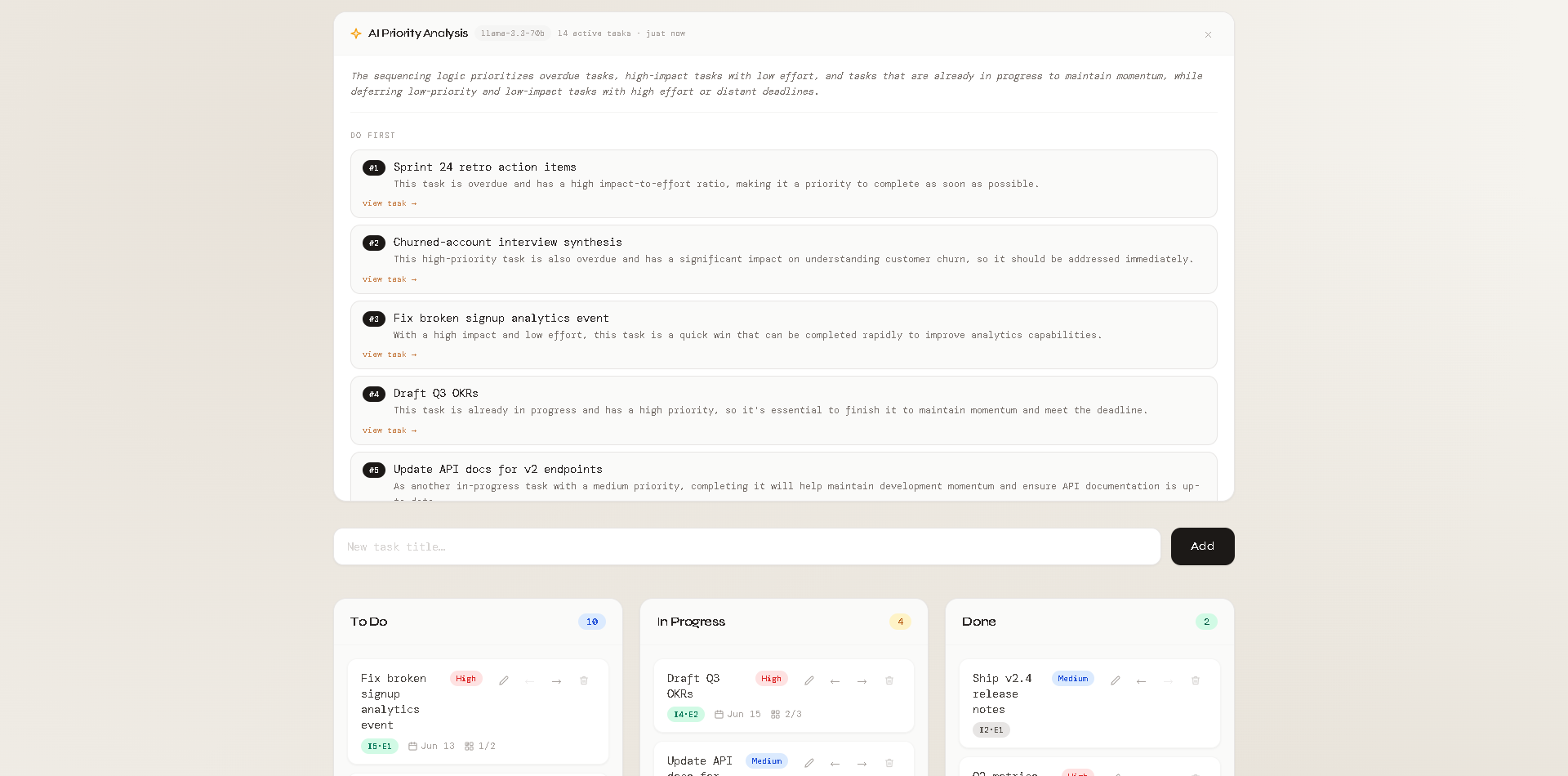
Task: Open view task link for Fix broken signup
Action: pyautogui.click(x=390, y=355)
